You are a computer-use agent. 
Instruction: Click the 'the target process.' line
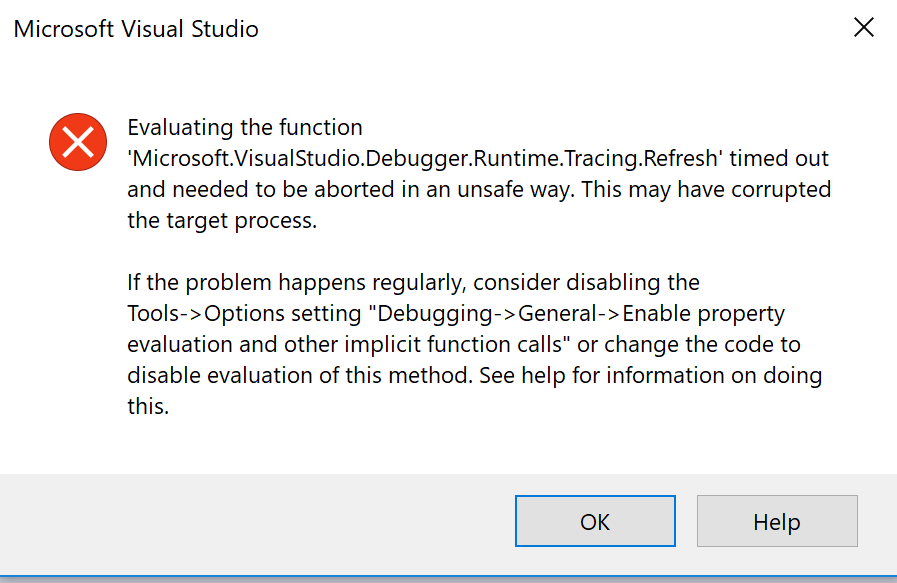click(222, 221)
